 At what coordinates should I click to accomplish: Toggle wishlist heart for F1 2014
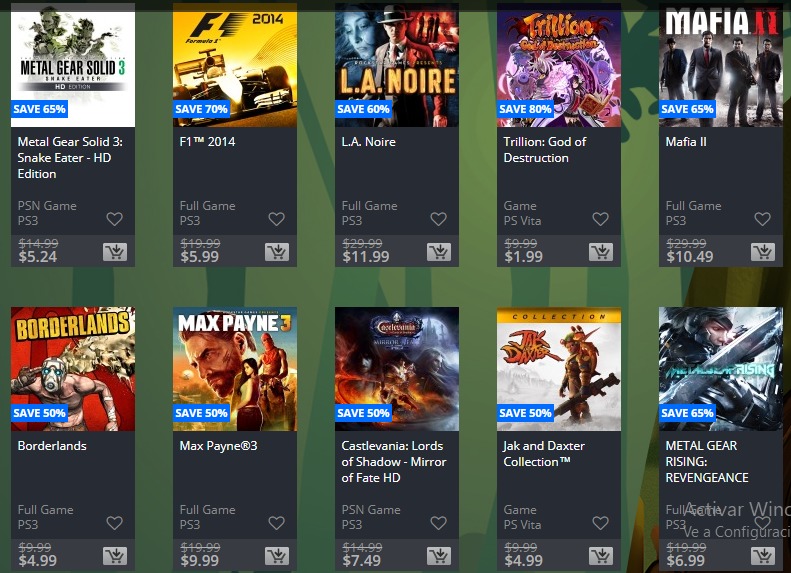pos(276,219)
